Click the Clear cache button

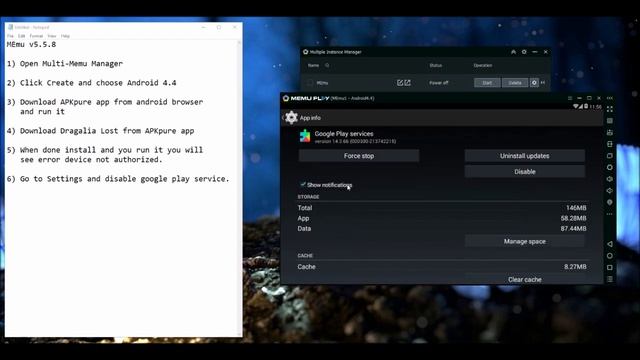pyautogui.click(x=524, y=279)
